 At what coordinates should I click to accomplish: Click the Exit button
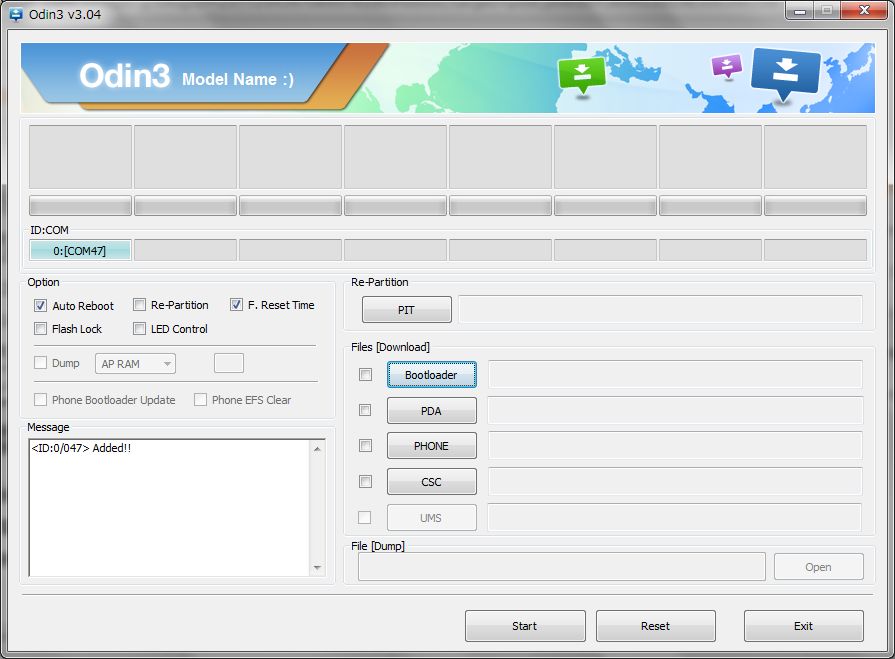pos(804,626)
